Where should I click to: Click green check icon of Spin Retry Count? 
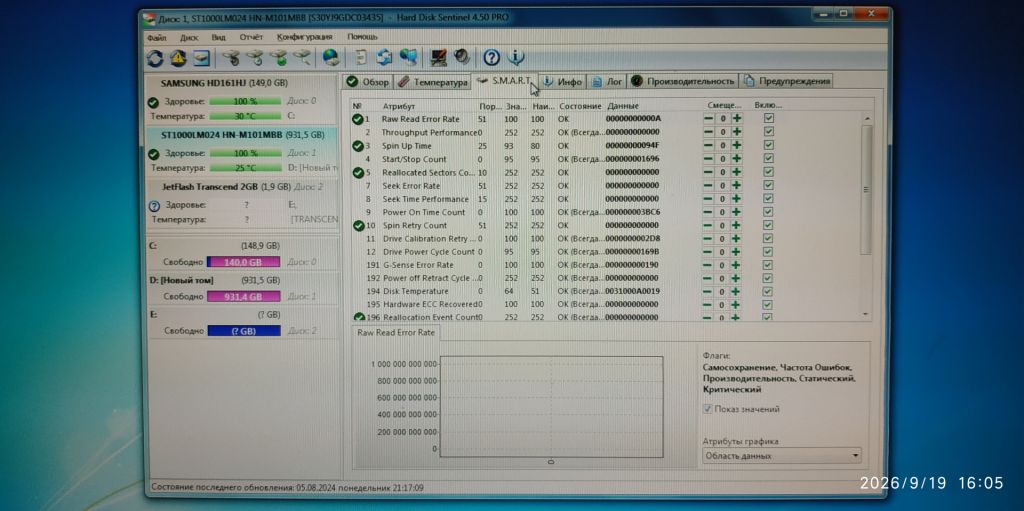tap(357, 225)
